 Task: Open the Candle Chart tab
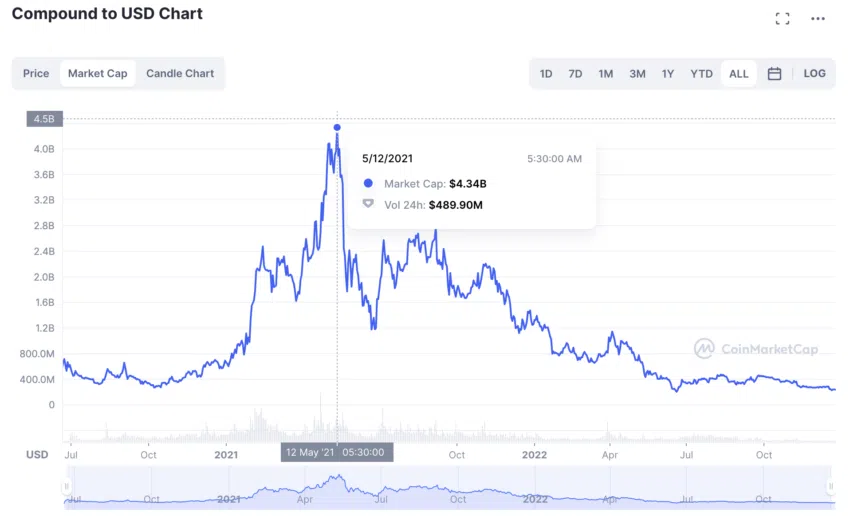pos(180,73)
